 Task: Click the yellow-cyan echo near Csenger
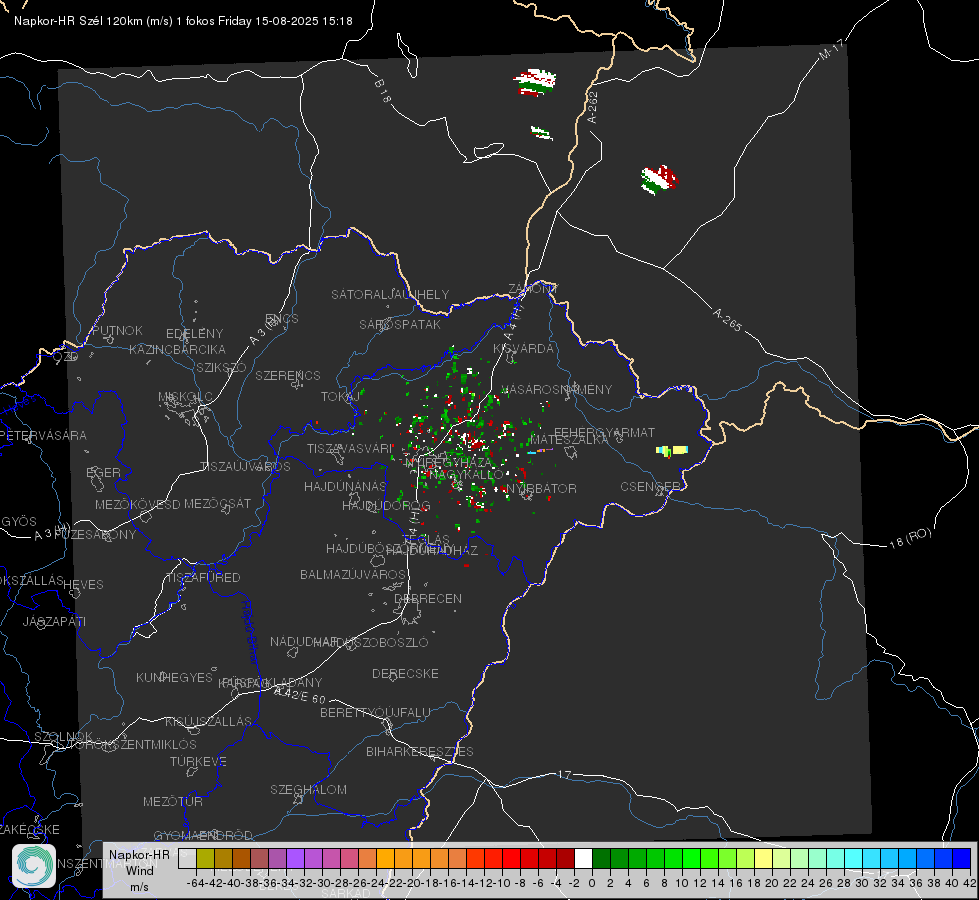[672, 450]
